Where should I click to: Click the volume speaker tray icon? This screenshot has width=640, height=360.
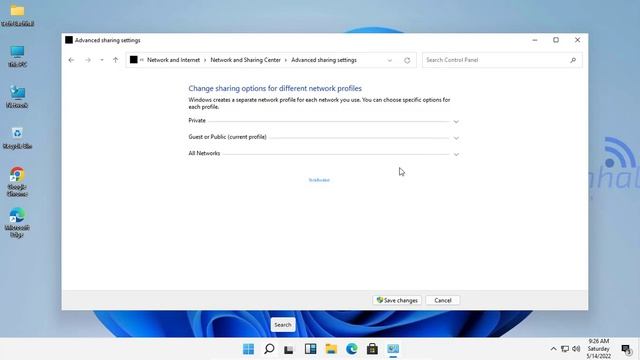pos(576,349)
